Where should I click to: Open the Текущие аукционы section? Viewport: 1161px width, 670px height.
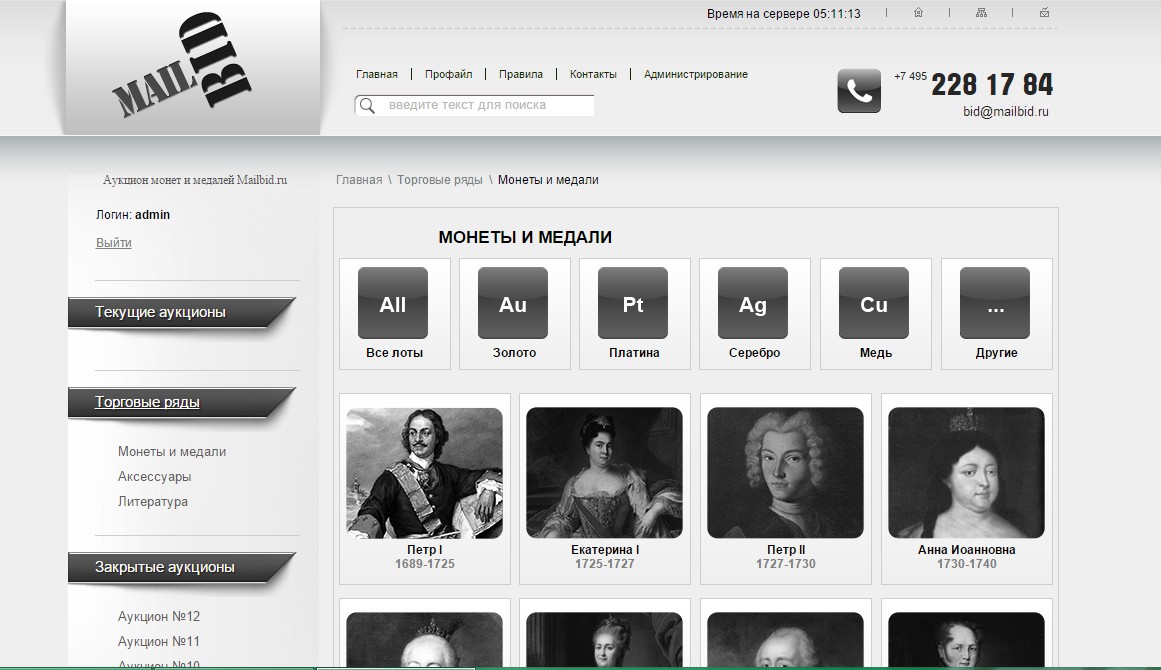[x=181, y=312]
